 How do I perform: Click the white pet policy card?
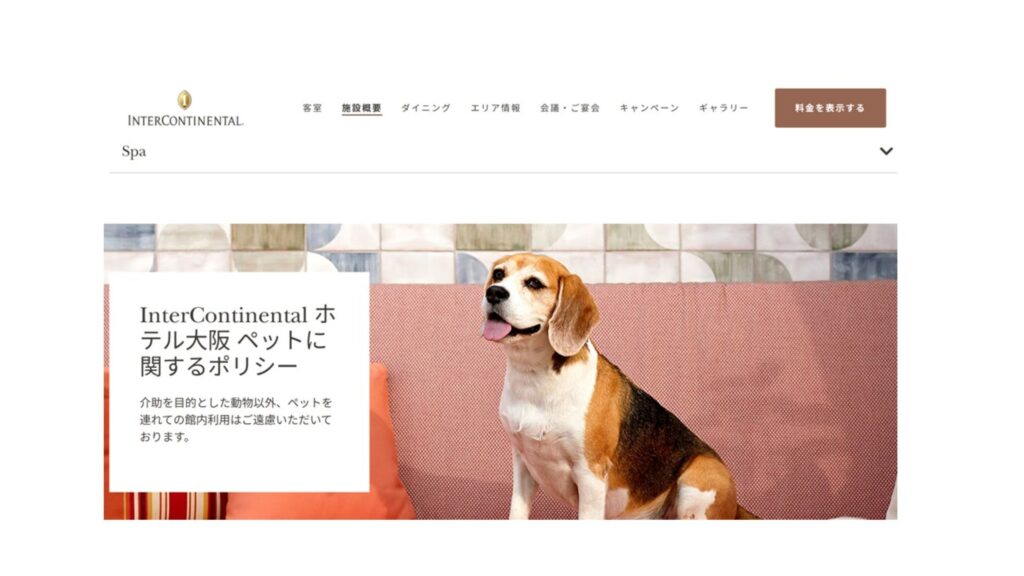[239, 382]
